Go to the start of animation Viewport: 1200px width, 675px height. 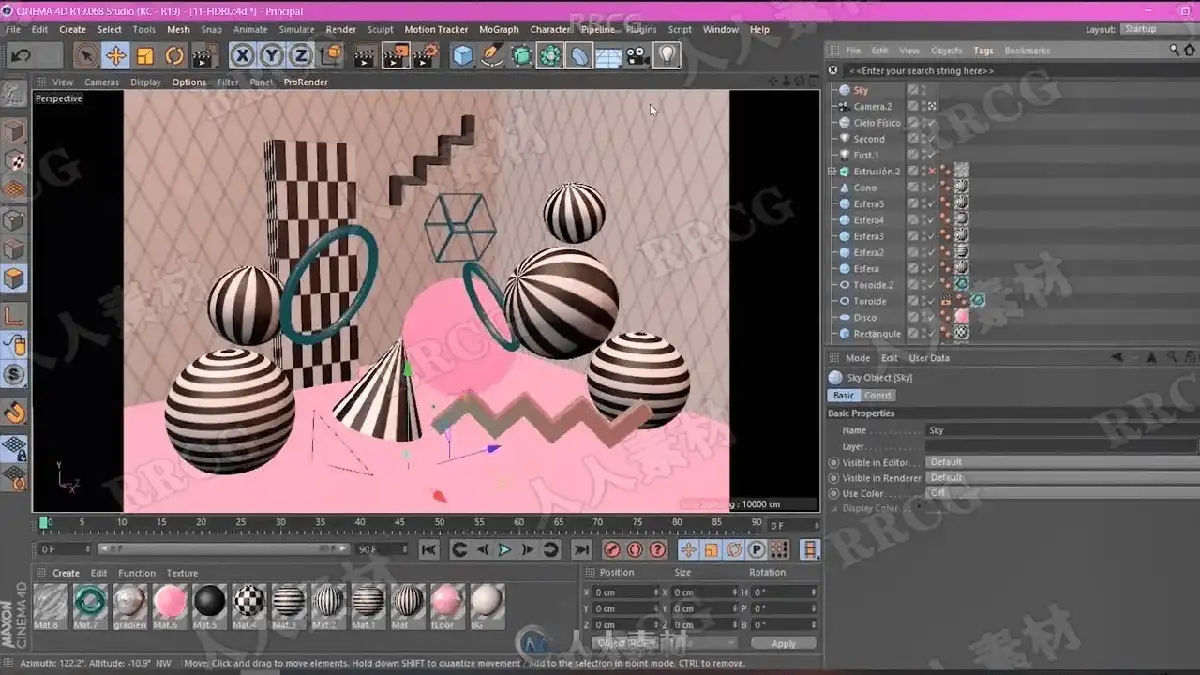tap(428, 550)
